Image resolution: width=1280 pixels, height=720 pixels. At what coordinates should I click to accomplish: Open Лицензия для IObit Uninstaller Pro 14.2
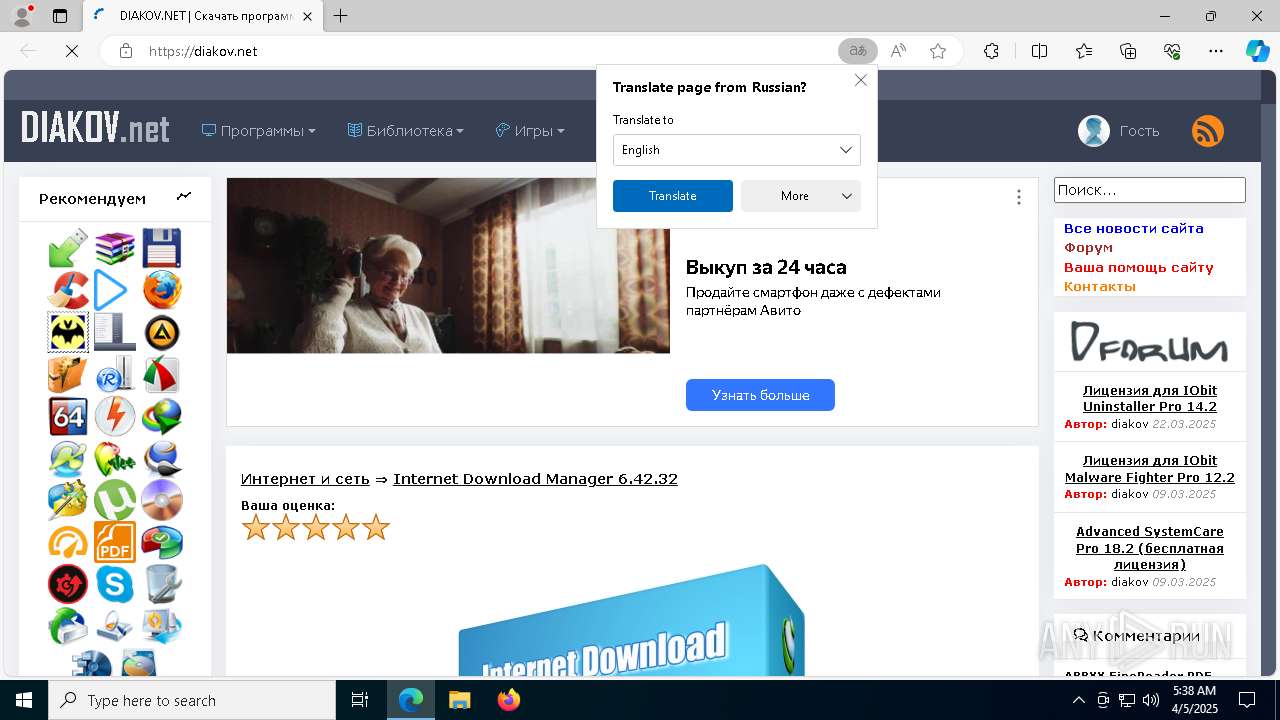pos(1150,398)
